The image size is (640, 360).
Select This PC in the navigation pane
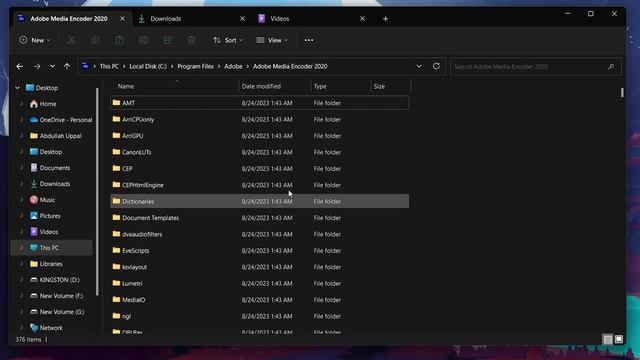[51, 248]
